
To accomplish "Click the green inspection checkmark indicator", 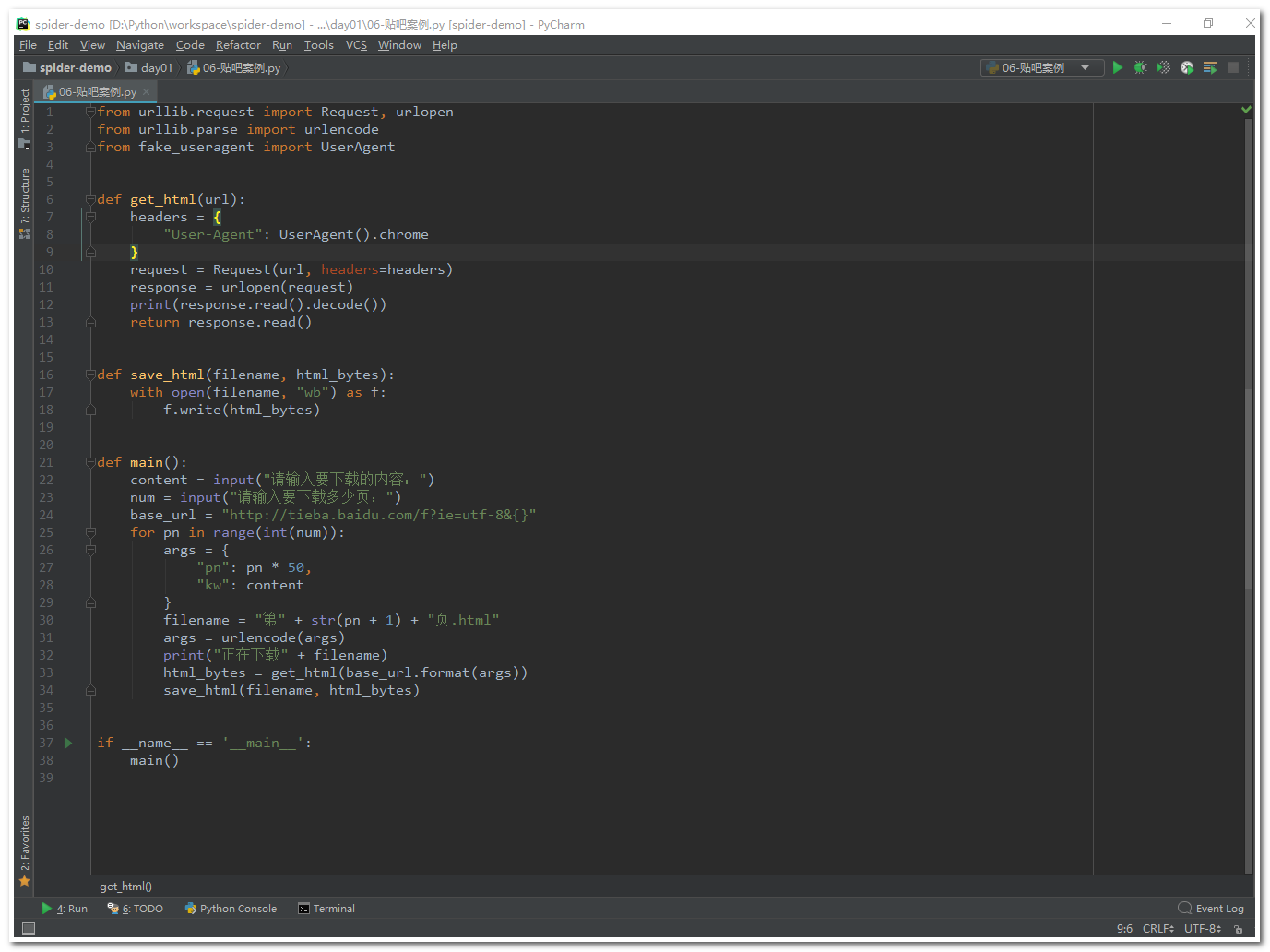I will click(x=1246, y=110).
